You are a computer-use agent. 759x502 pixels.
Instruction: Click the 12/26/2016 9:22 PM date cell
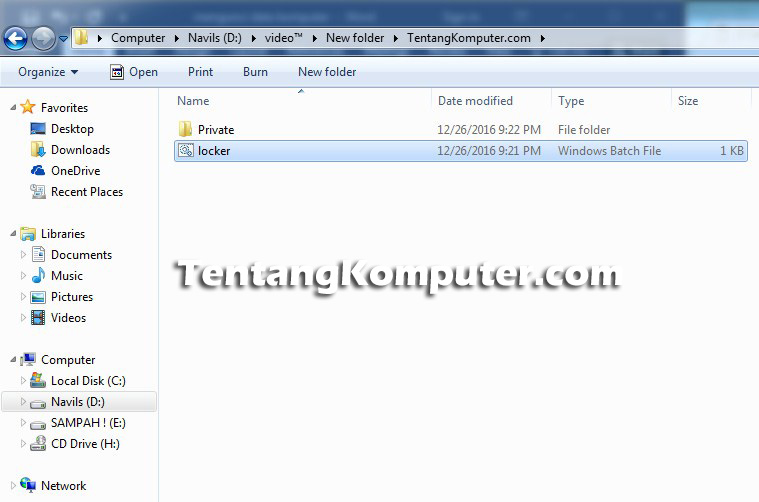[x=489, y=130]
